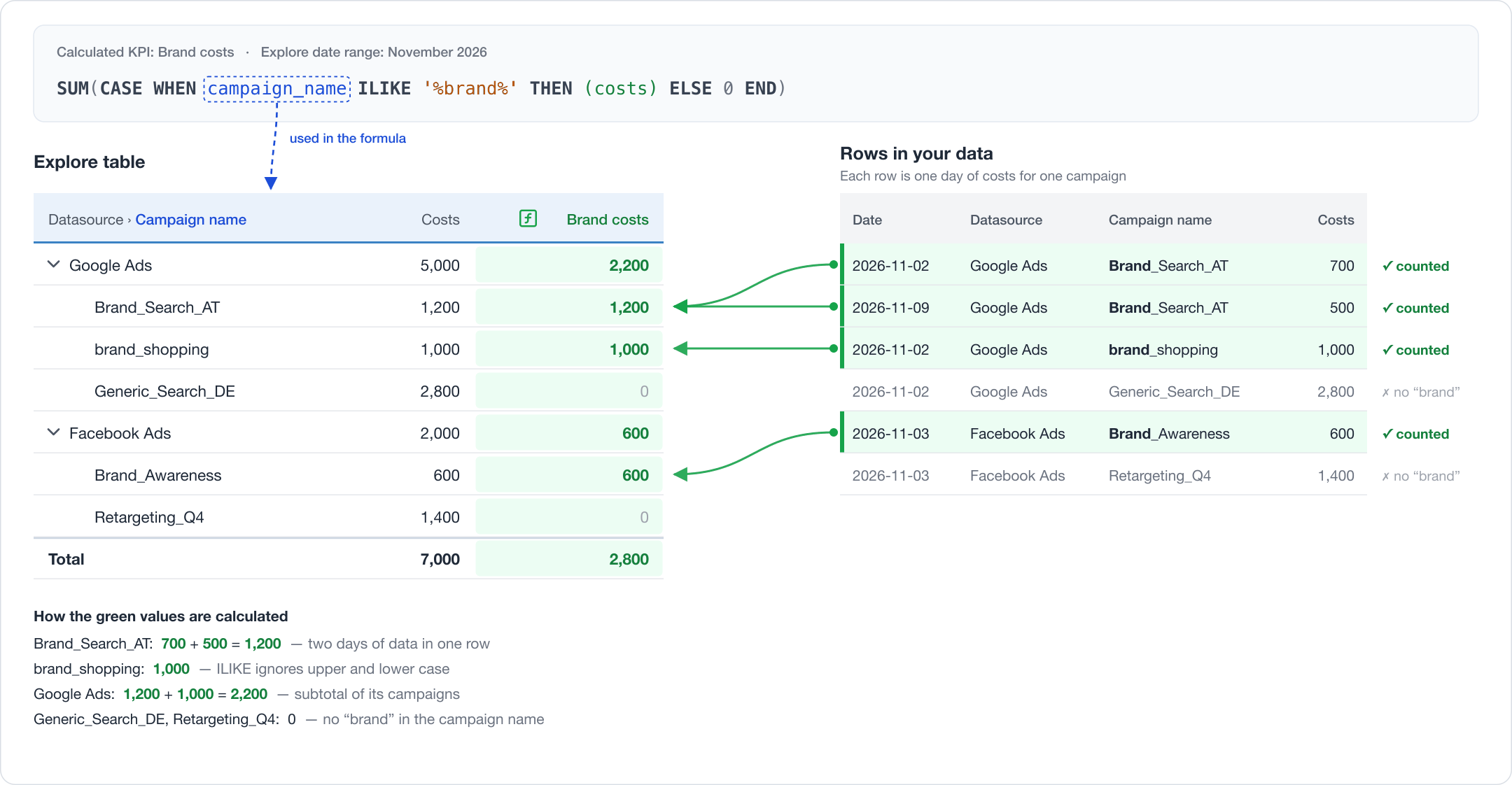Click the Explore table heading
This screenshot has width=1512, height=785.
[x=90, y=162]
